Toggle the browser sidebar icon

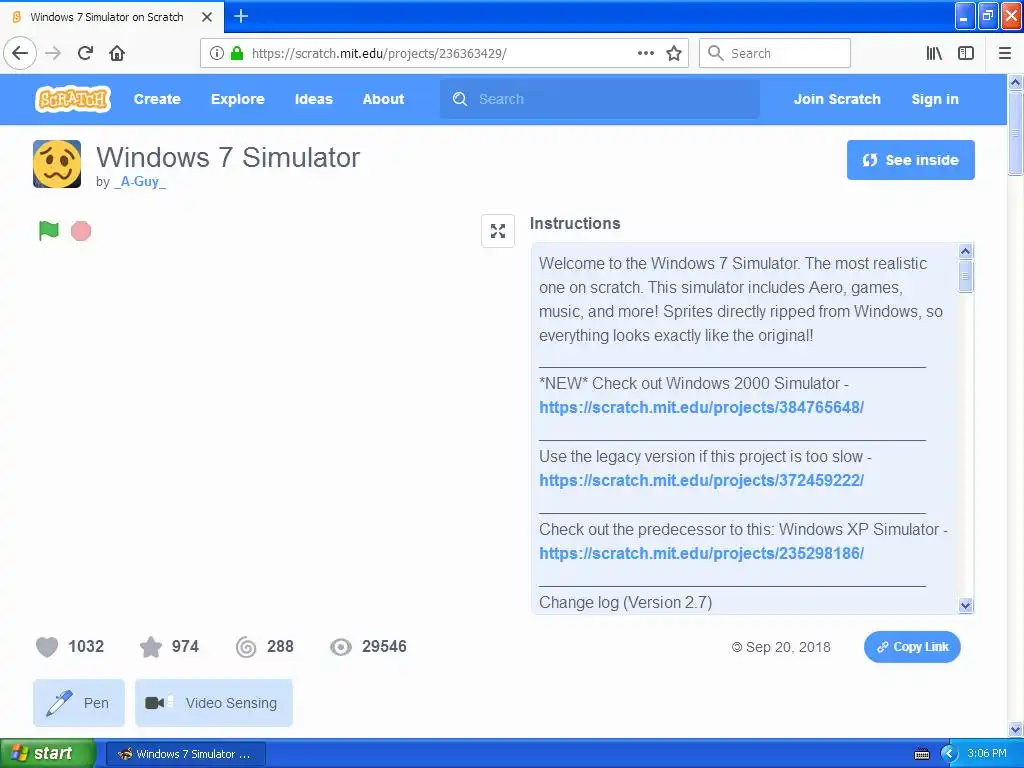[x=966, y=53]
